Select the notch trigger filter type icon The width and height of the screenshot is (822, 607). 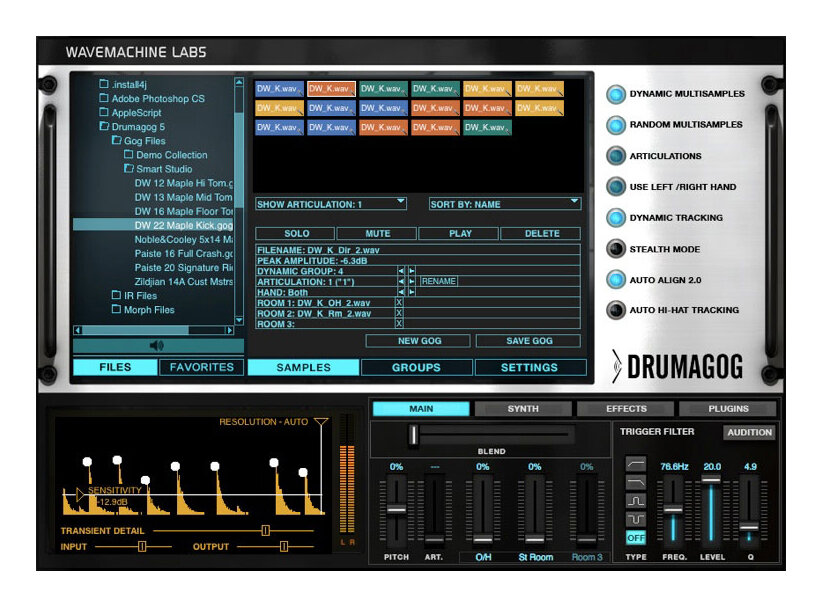click(x=636, y=519)
